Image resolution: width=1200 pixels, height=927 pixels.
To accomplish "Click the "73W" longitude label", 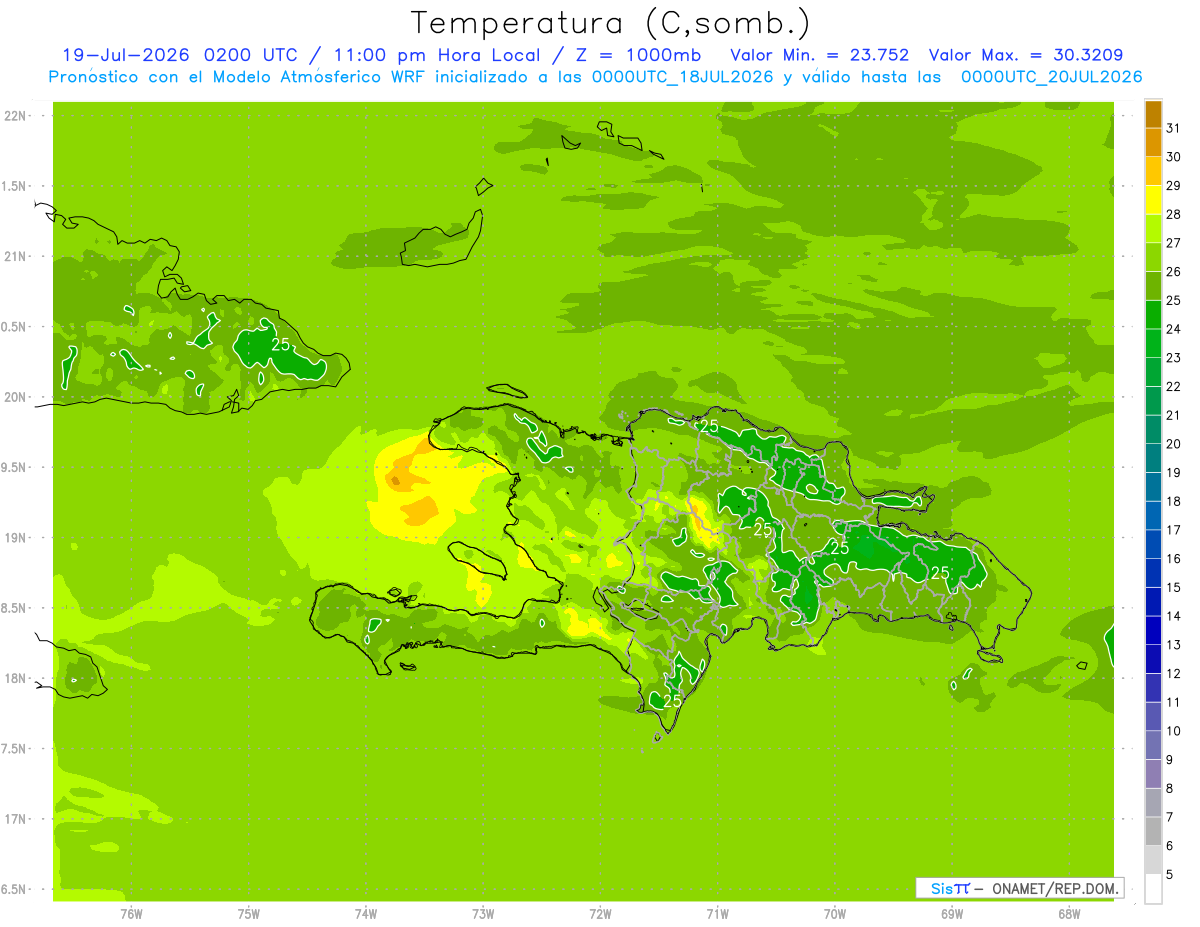I will [483, 914].
